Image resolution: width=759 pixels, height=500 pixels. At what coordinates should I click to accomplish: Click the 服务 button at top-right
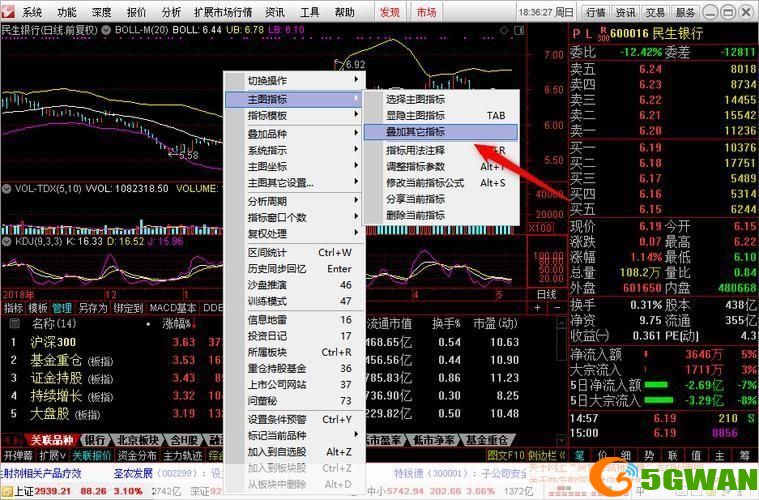(685, 12)
